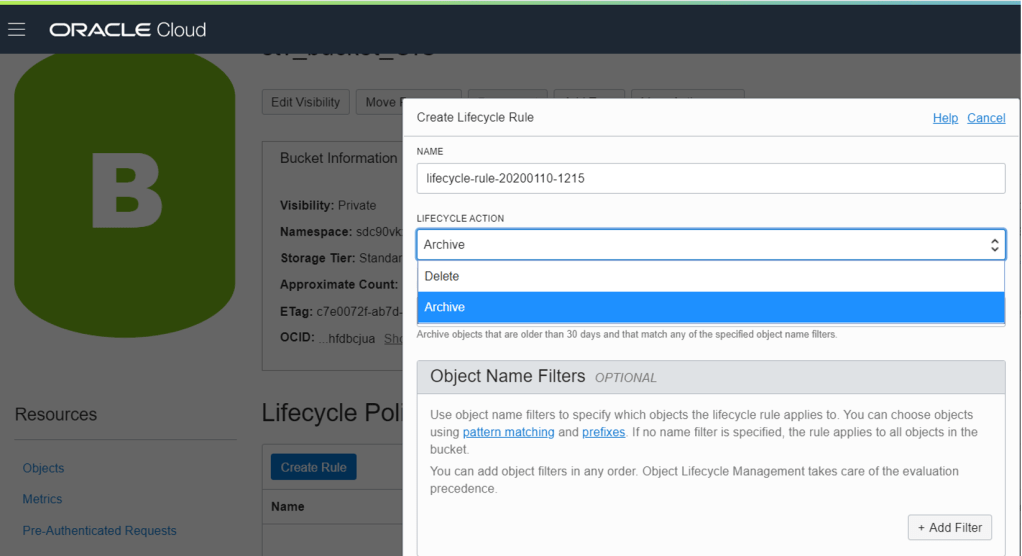Follow the pattern matching link
Viewport: 1022px width, 556px height.
click(x=508, y=432)
